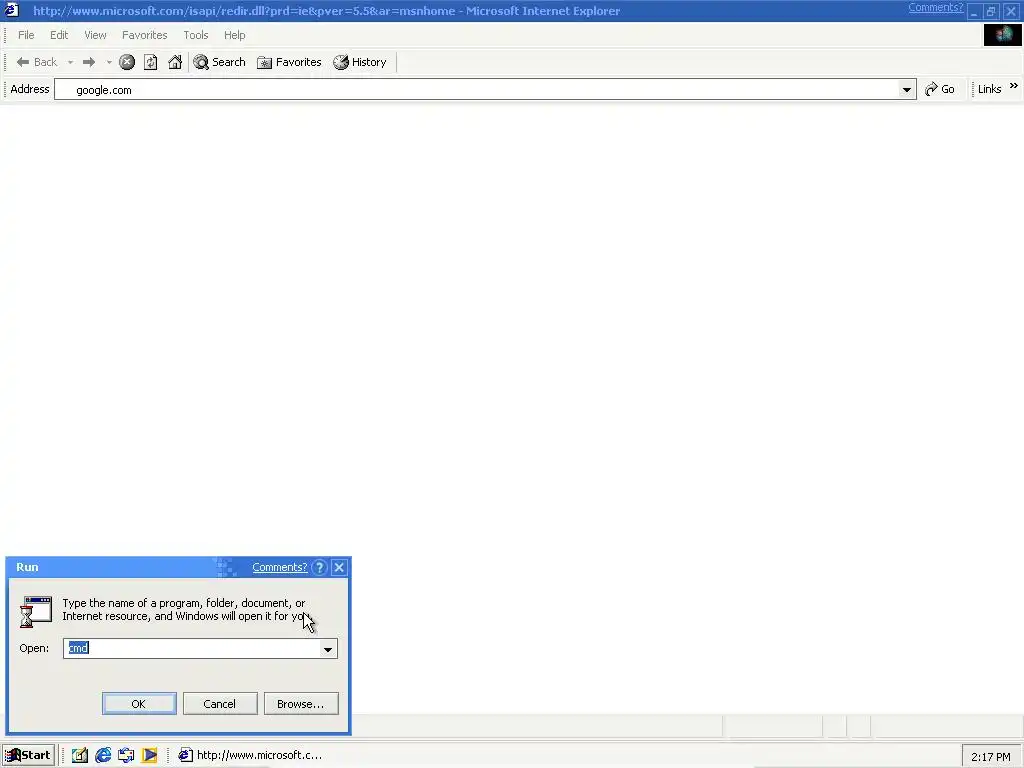
Task: Launch Windows Media Player from quick launch
Action: (x=150, y=756)
